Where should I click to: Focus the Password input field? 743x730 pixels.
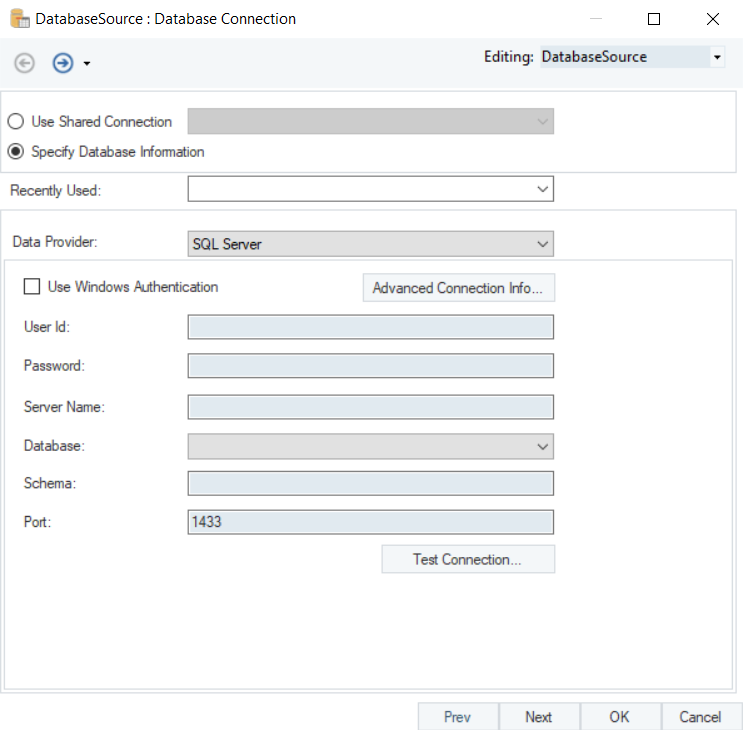[370, 366]
